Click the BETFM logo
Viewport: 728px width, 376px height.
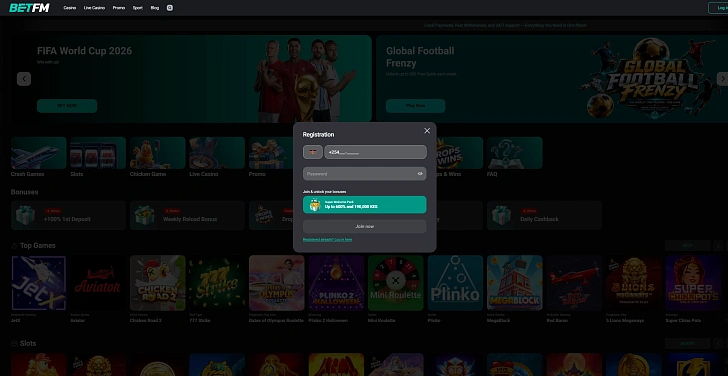click(x=29, y=8)
